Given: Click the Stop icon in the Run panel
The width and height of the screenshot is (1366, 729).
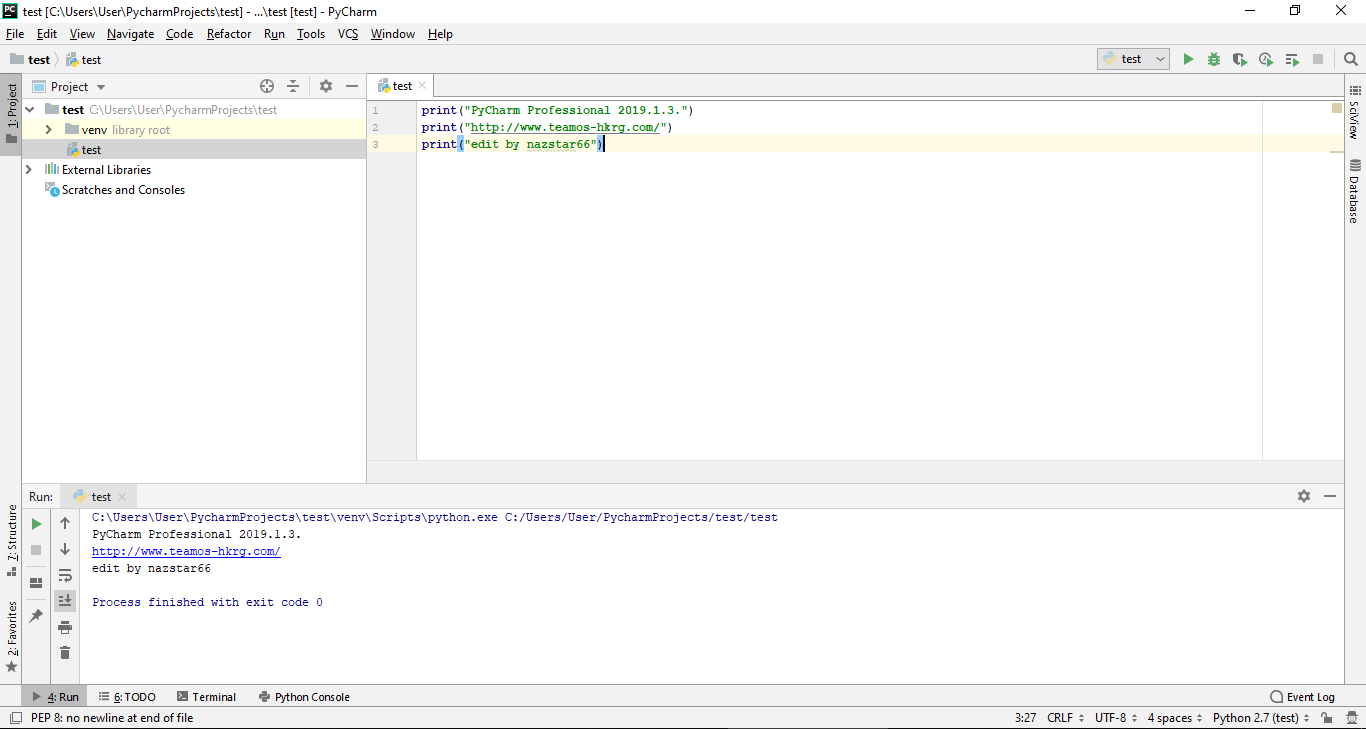Looking at the screenshot, I should coord(36,550).
